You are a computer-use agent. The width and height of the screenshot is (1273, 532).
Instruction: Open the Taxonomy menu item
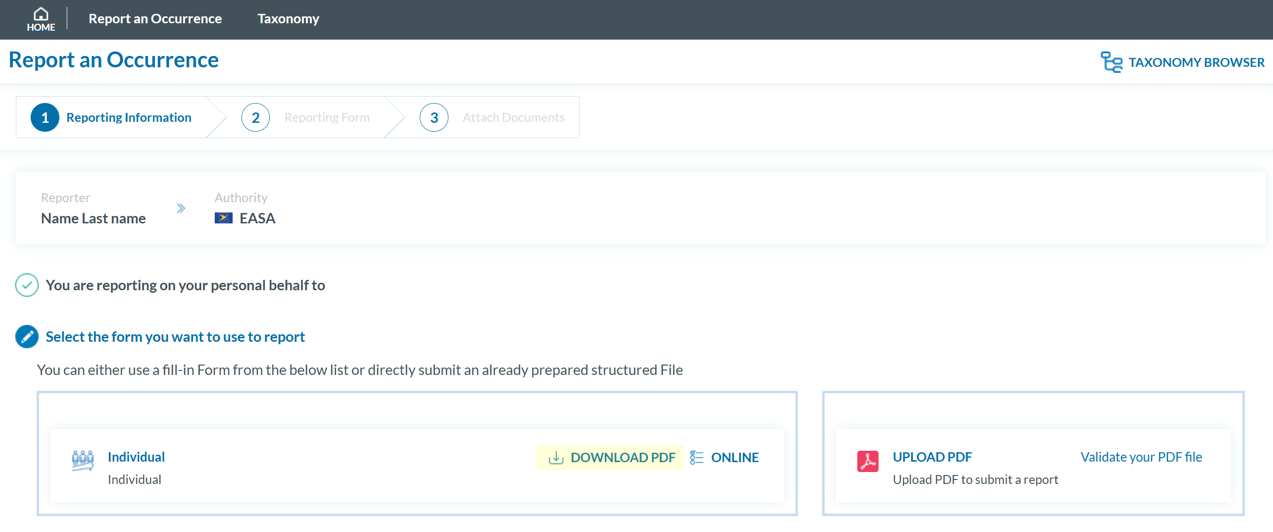[x=288, y=19]
